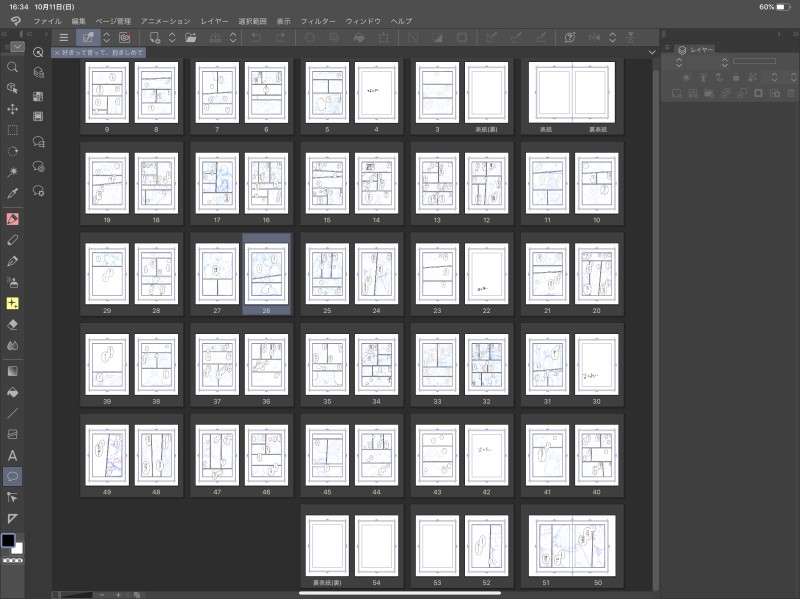Select the Operation object tool
Screen dimensions: 800x599
[x=12, y=88]
